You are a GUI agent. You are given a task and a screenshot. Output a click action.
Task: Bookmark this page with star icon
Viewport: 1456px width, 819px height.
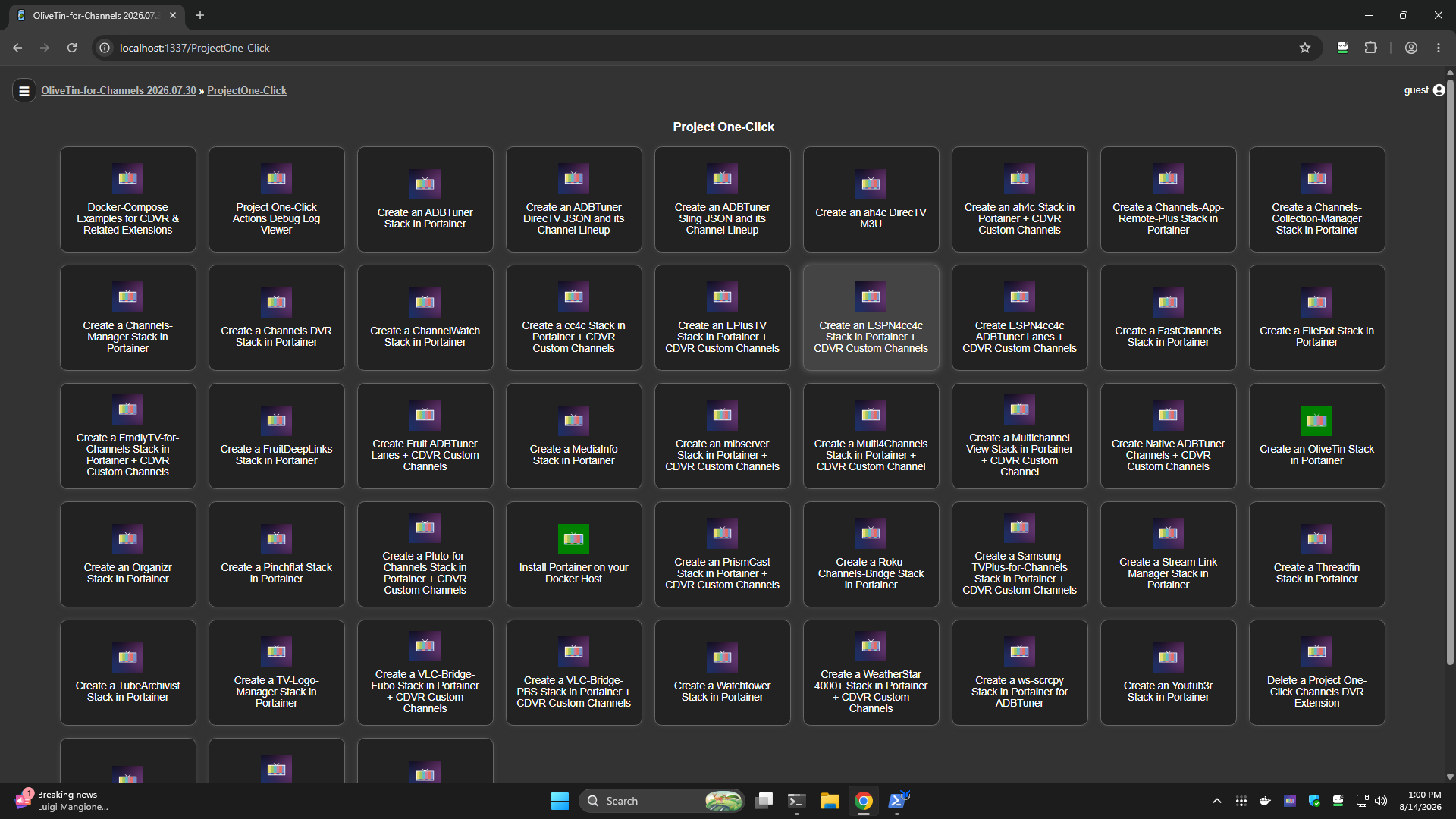(x=1305, y=48)
